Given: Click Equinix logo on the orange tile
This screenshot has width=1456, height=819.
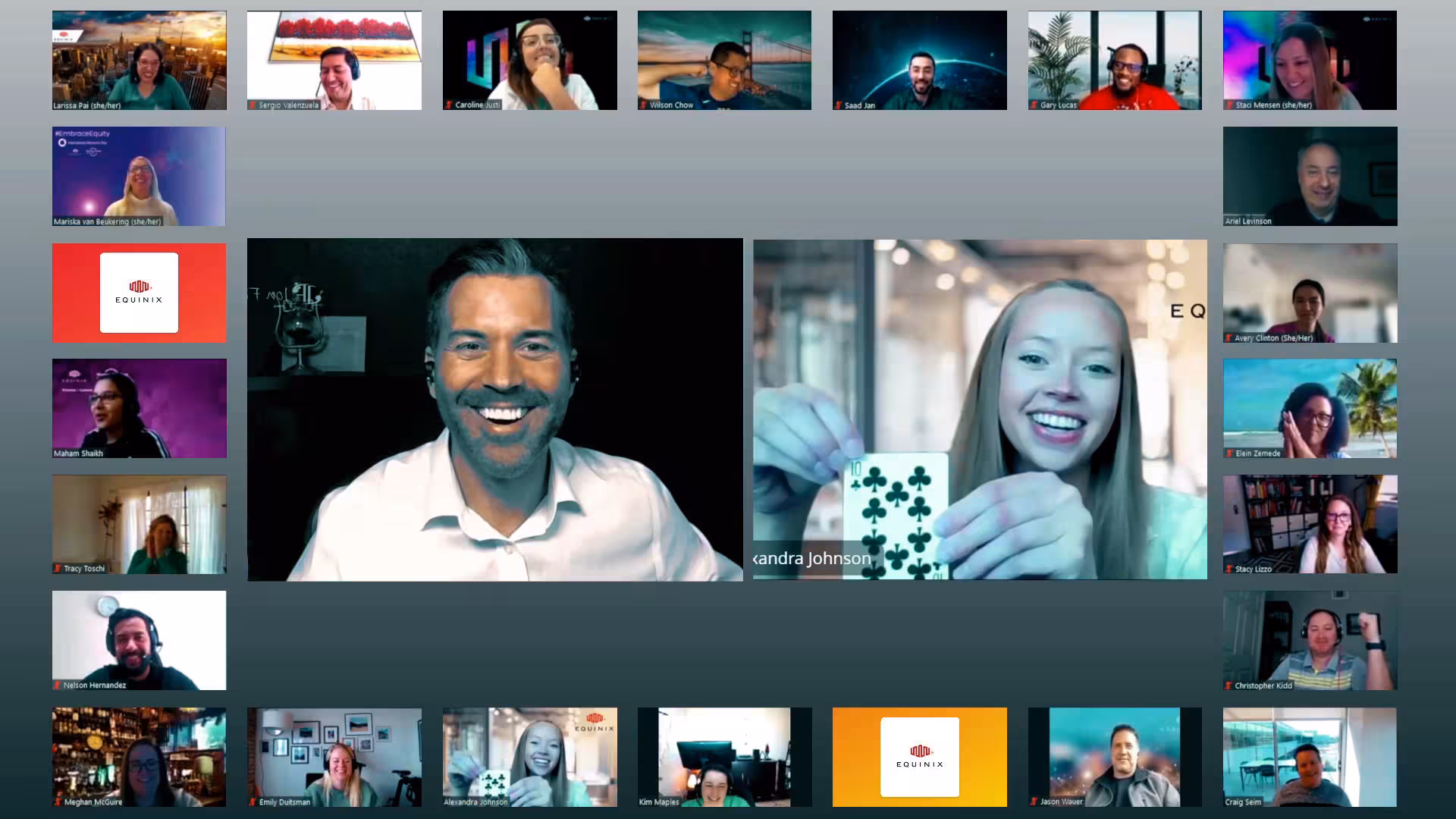Looking at the screenshot, I should click(x=919, y=757).
